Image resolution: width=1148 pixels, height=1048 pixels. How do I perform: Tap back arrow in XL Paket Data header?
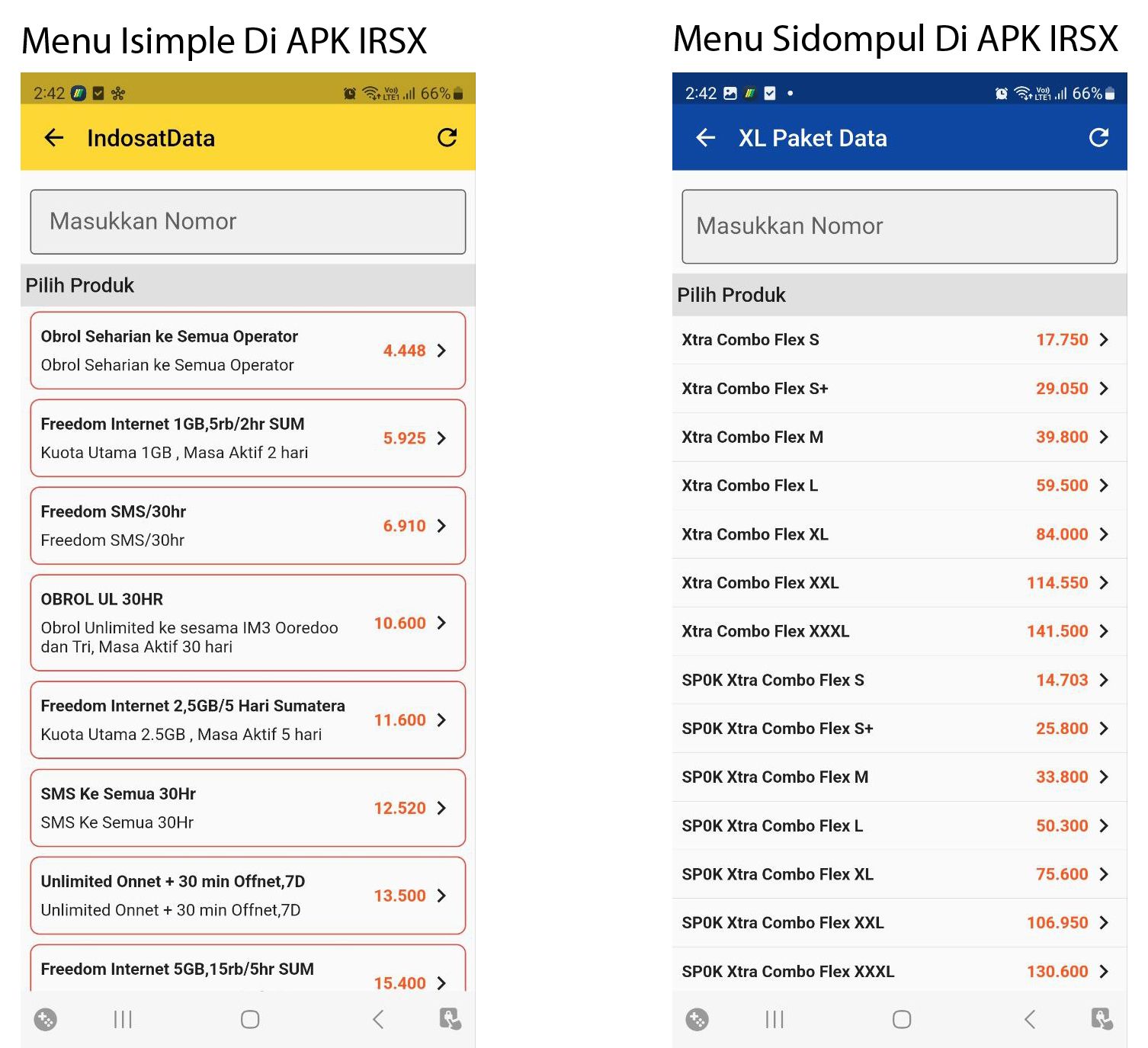point(706,138)
